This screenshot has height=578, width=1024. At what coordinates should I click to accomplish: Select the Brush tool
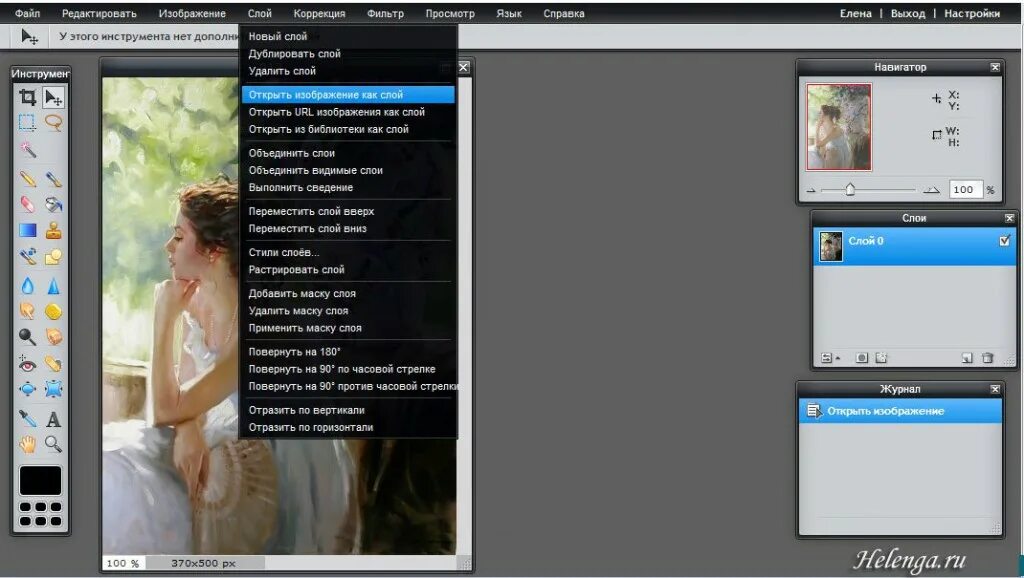point(53,178)
